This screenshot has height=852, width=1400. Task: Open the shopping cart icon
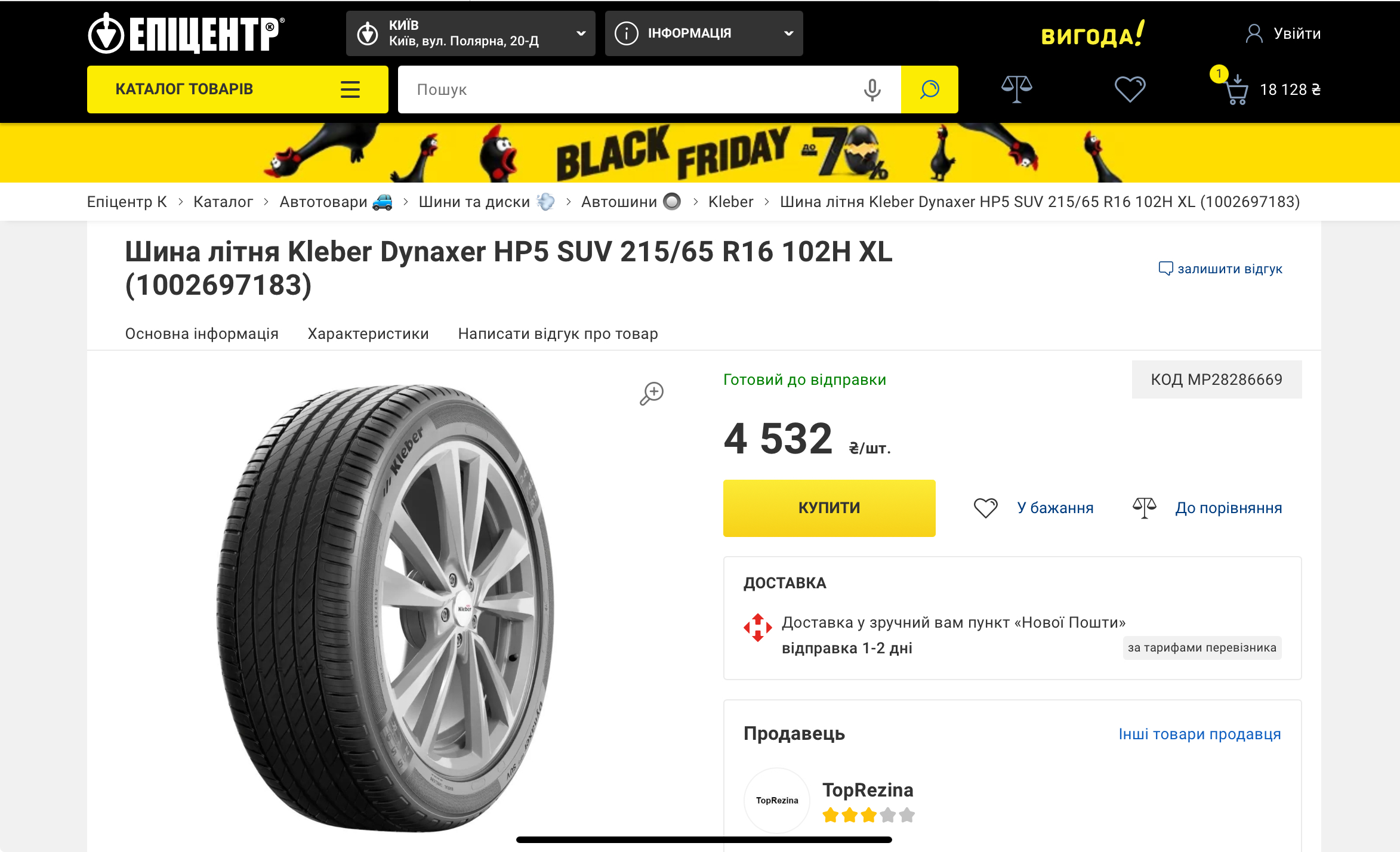(x=1236, y=91)
